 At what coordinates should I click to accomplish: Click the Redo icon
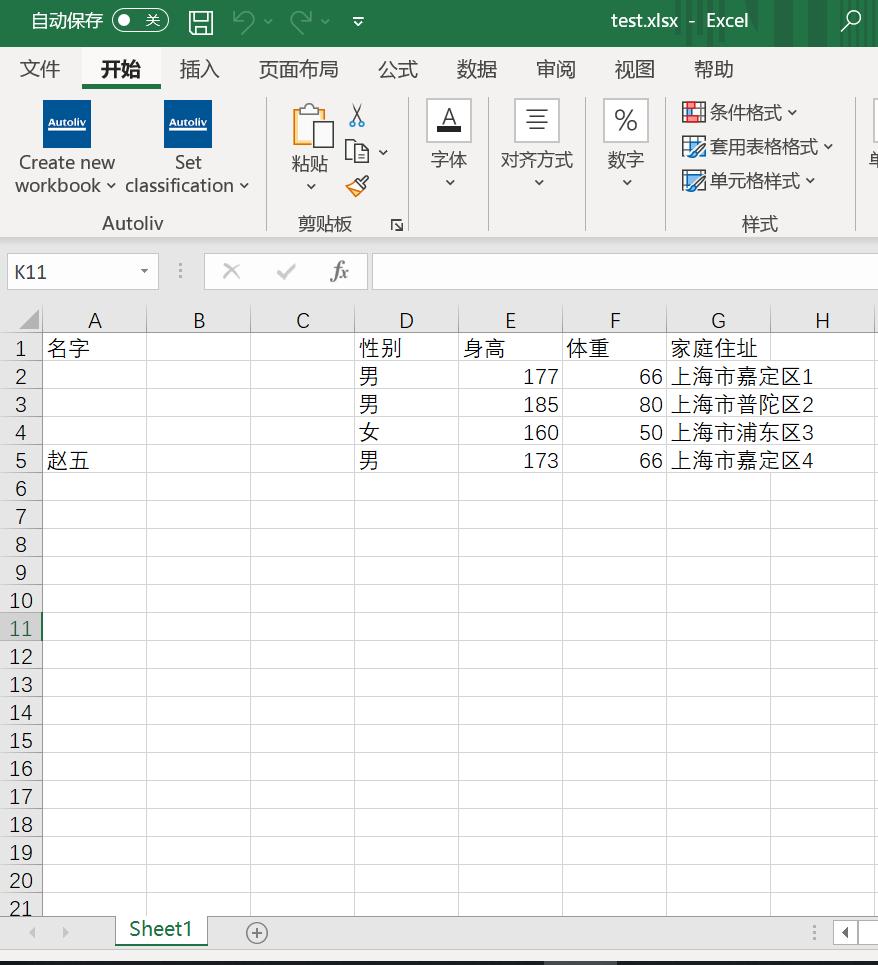pos(302,22)
